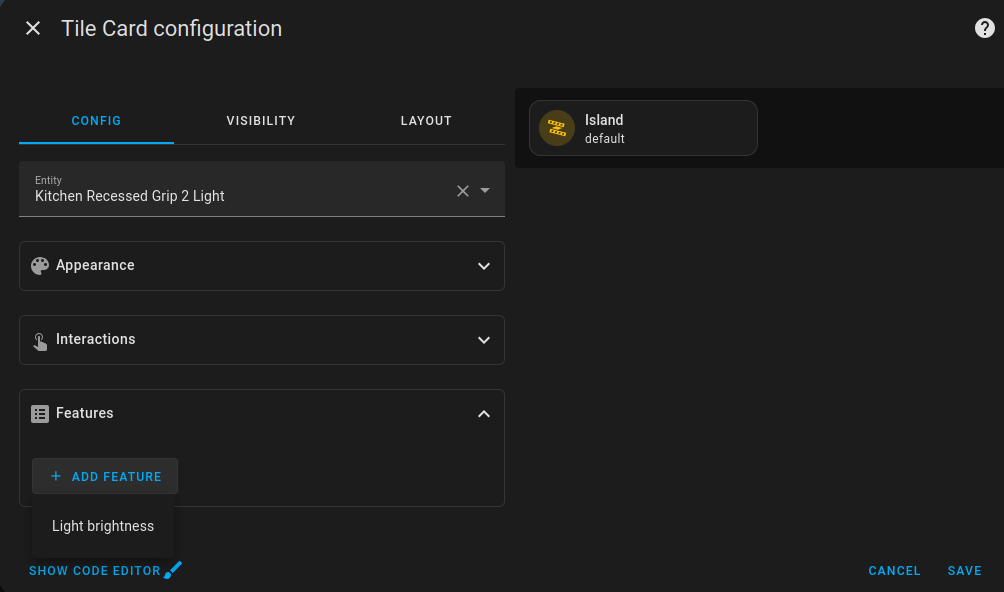Cancel the card configuration
The height and width of the screenshot is (592, 1004).
tap(893, 570)
